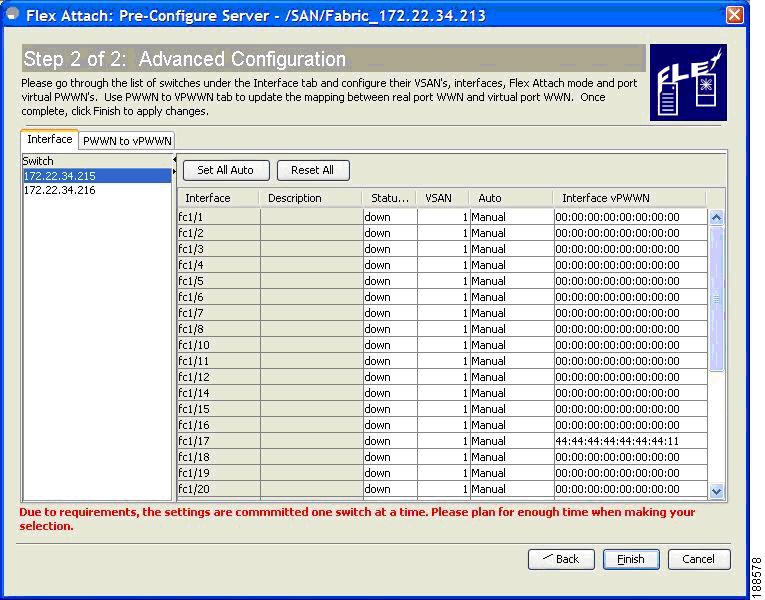The image size is (765, 600).
Task: Select the fc1/7 interface cell
Action: coord(219,313)
